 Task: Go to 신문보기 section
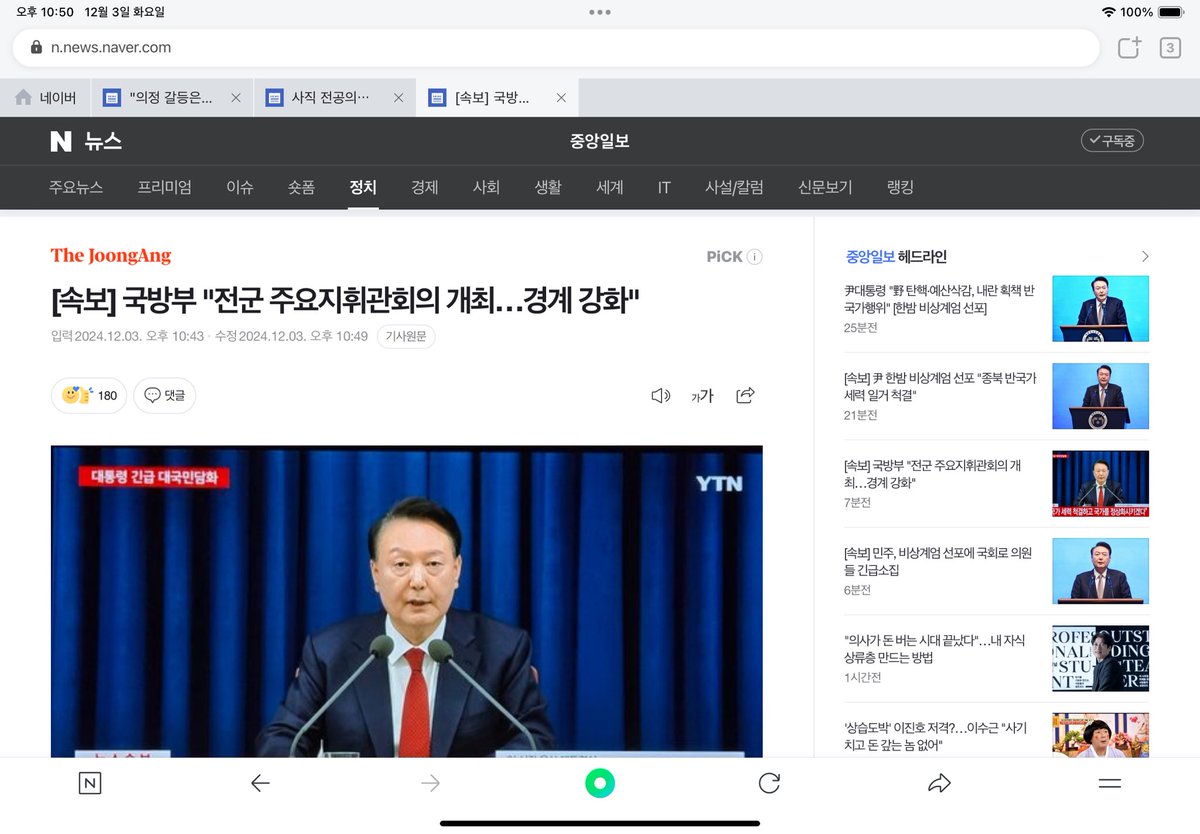click(825, 187)
